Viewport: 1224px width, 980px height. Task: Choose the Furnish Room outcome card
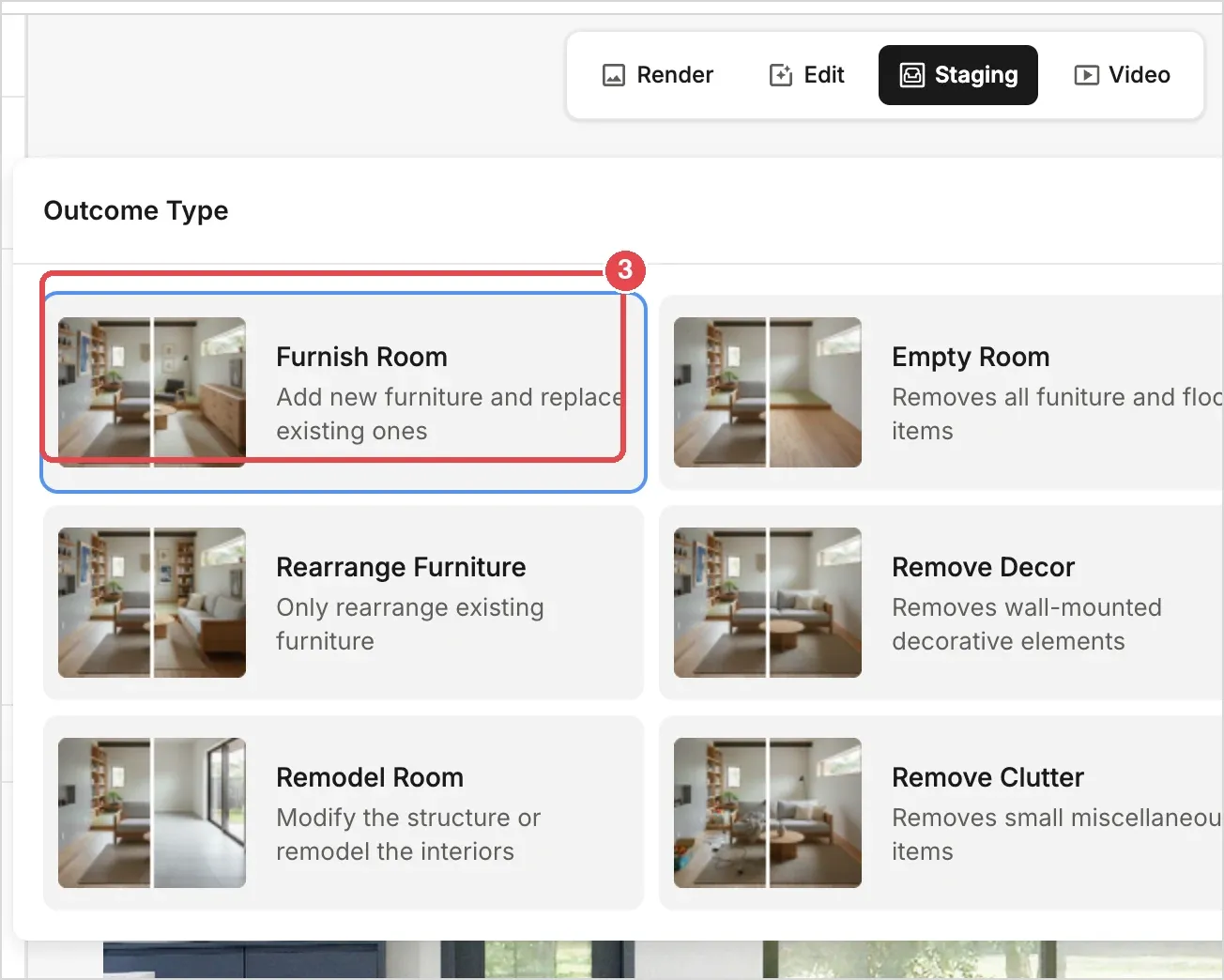344,392
